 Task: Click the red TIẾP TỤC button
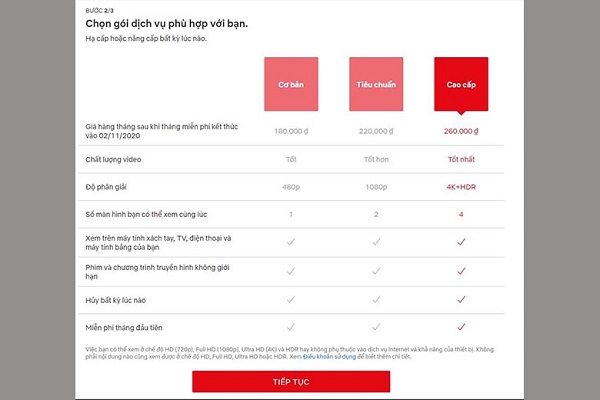[291, 382]
